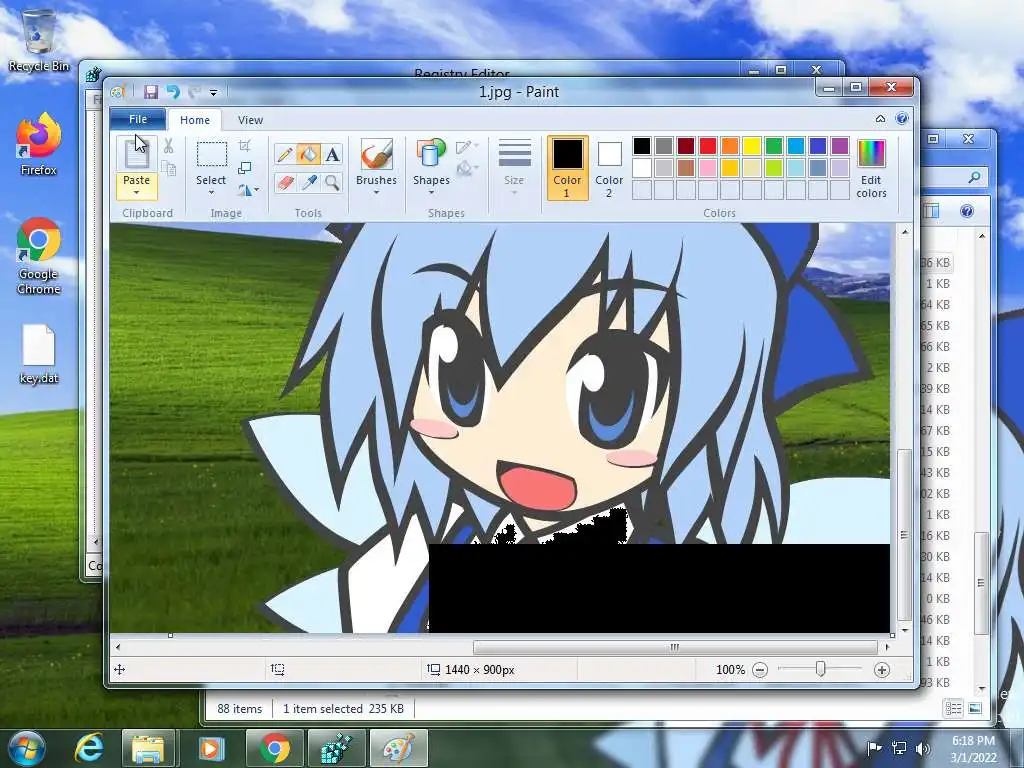Image resolution: width=1024 pixels, height=768 pixels.
Task: Click the network tray icon
Action: [899, 748]
